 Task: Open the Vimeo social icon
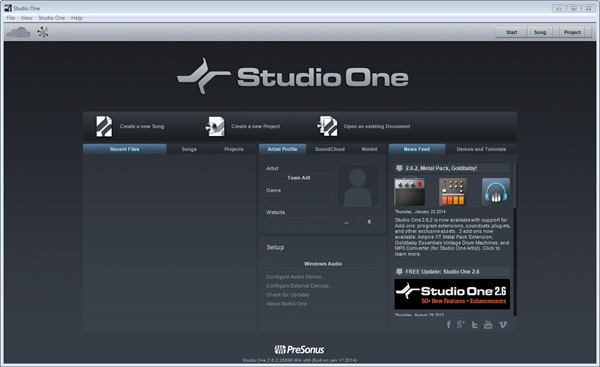tap(503, 325)
